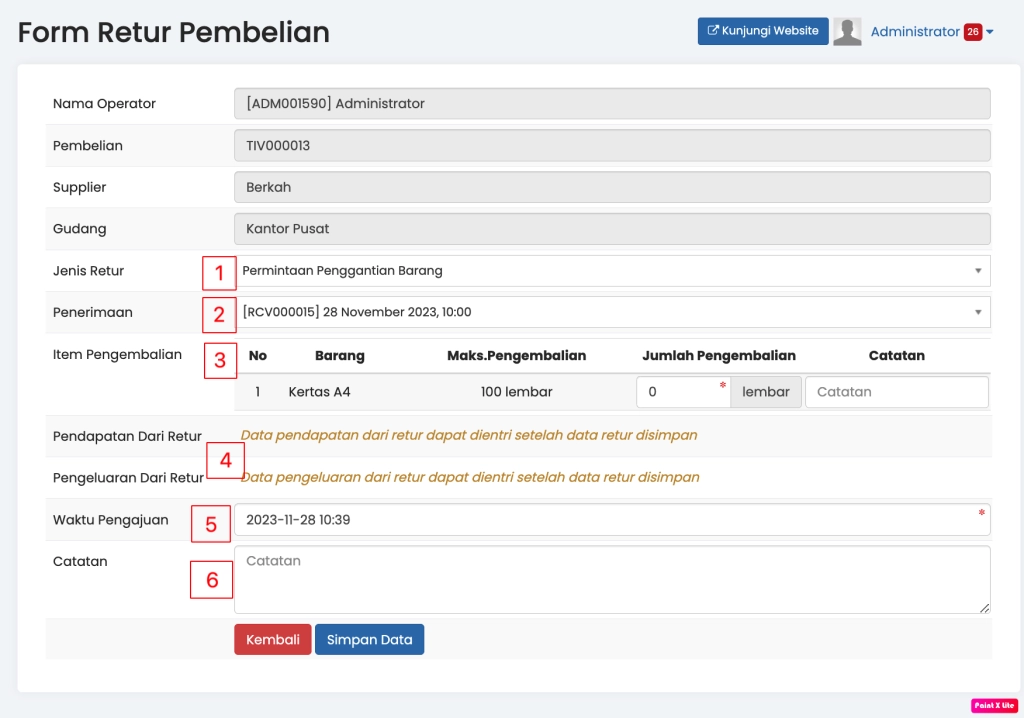Image resolution: width=1024 pixels, height=718 pixels.
Task: Click the Supplier field showing Berkah
Action: click(x=612, y=187)
